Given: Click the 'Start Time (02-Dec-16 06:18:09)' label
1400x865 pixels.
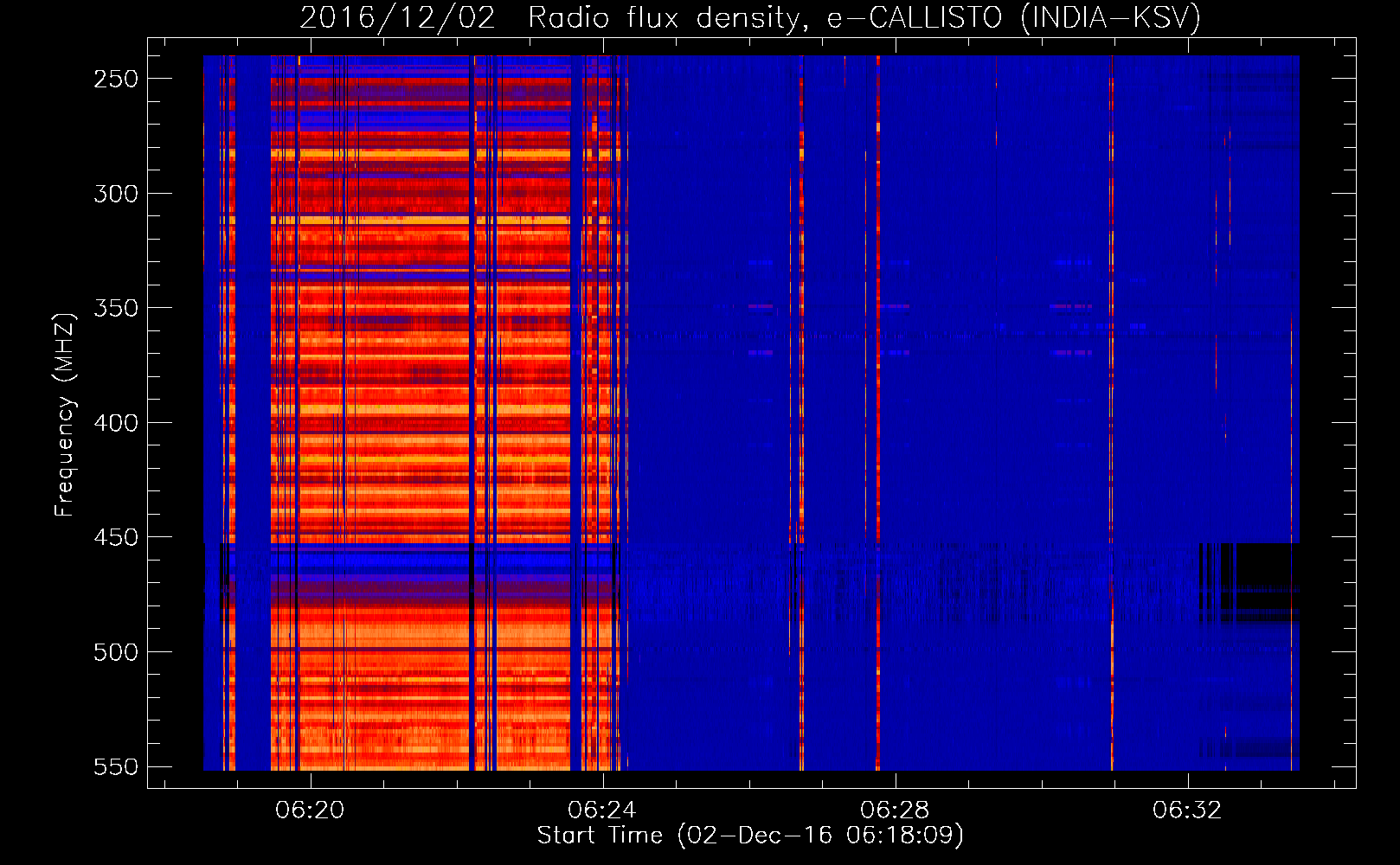Looking at the screenshot, I should [x=750, y=836].
